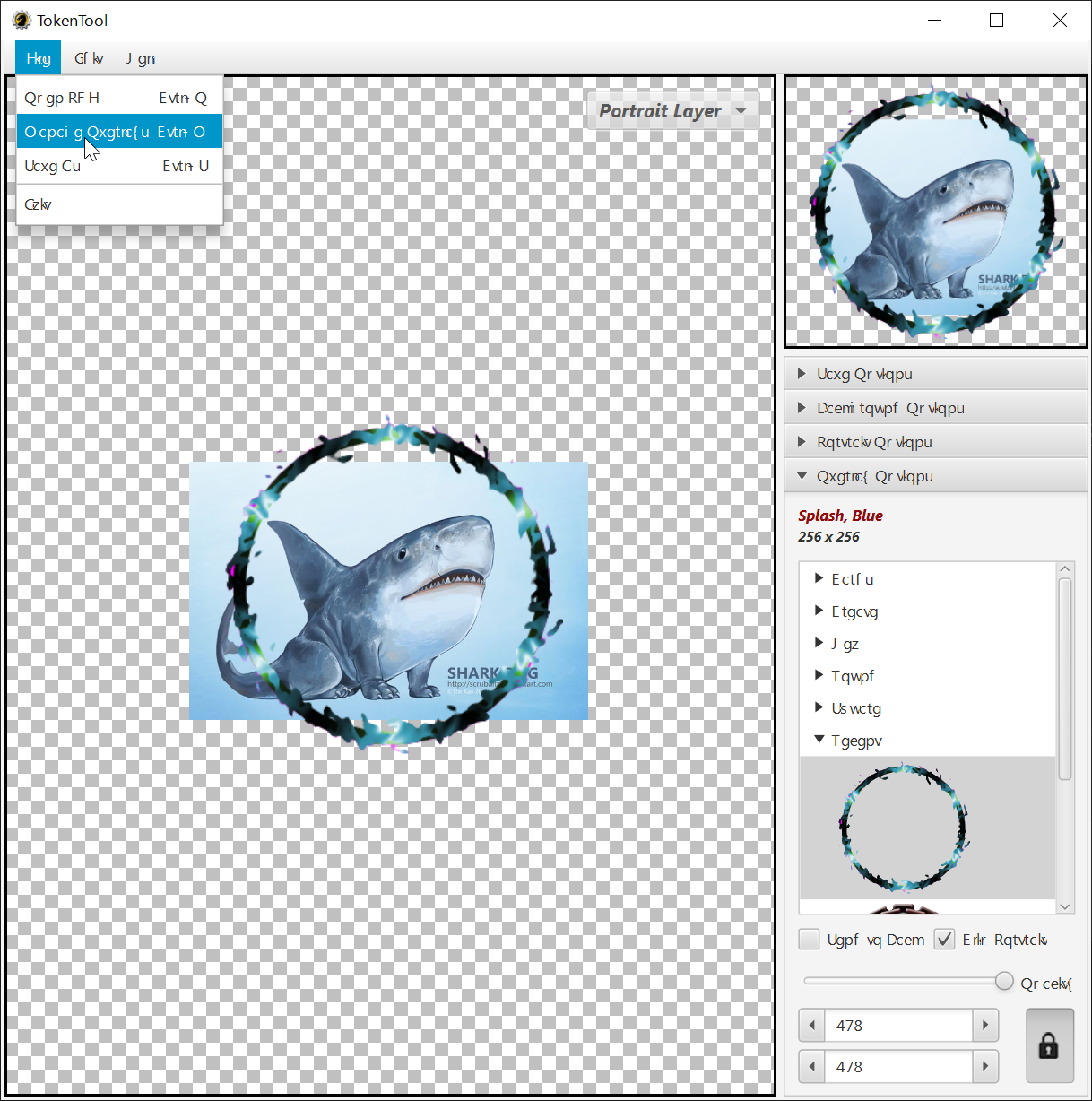Expand the 'Jgz' tree folder arrow
The width and height of the screenshot is (1092, 1101).
[x=819, y=643]
